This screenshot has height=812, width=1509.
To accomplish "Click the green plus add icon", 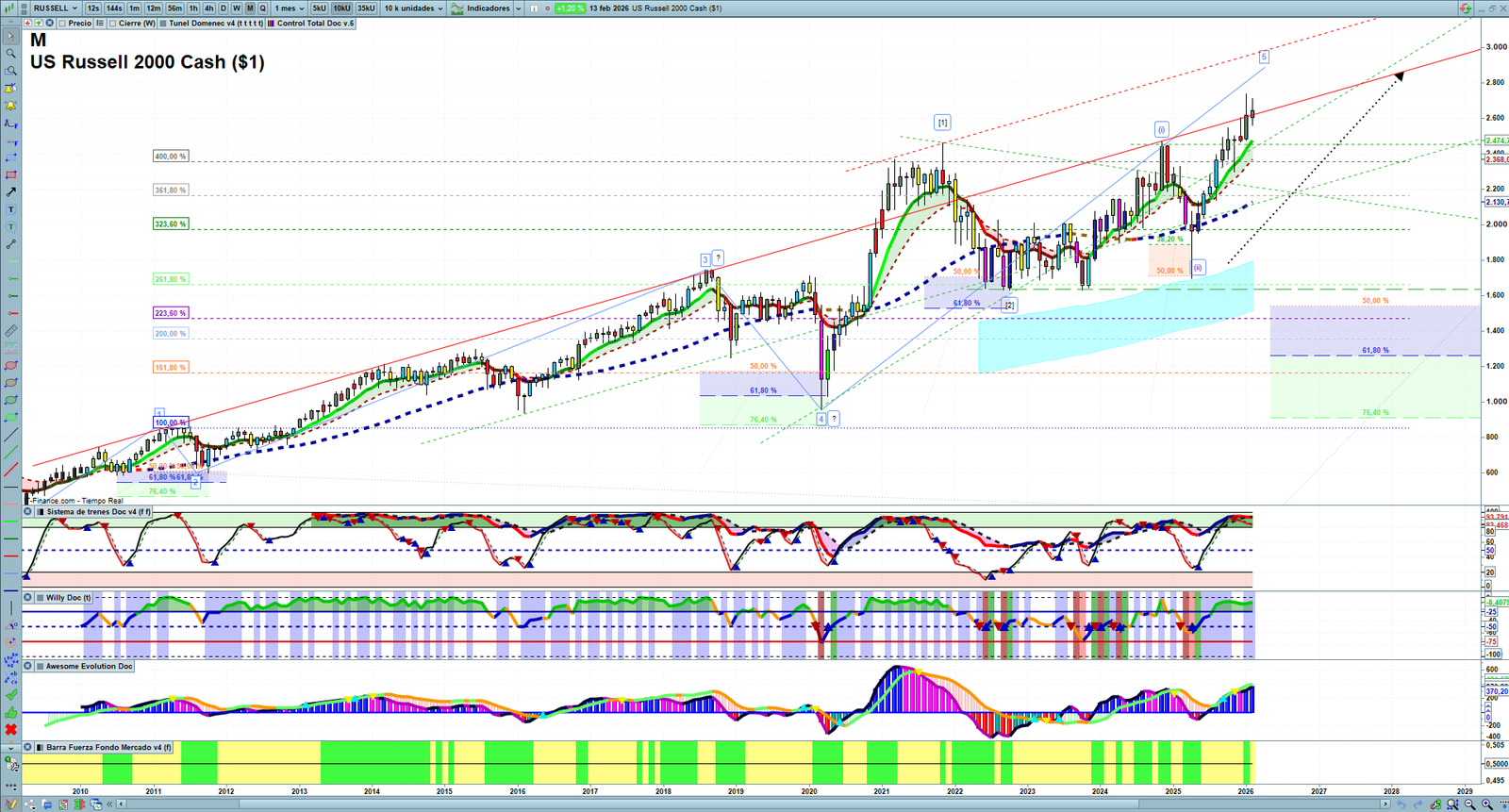I will (39, 24).
